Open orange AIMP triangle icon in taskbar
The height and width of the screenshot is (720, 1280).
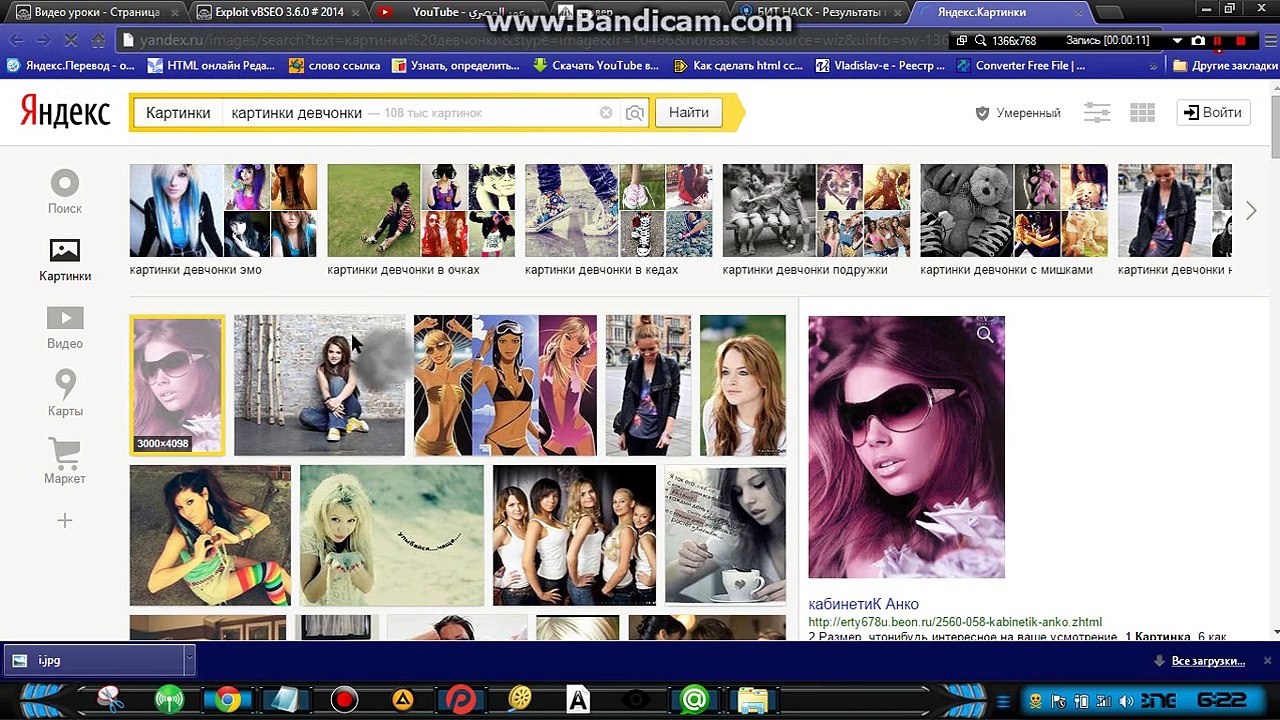[403, 700]
